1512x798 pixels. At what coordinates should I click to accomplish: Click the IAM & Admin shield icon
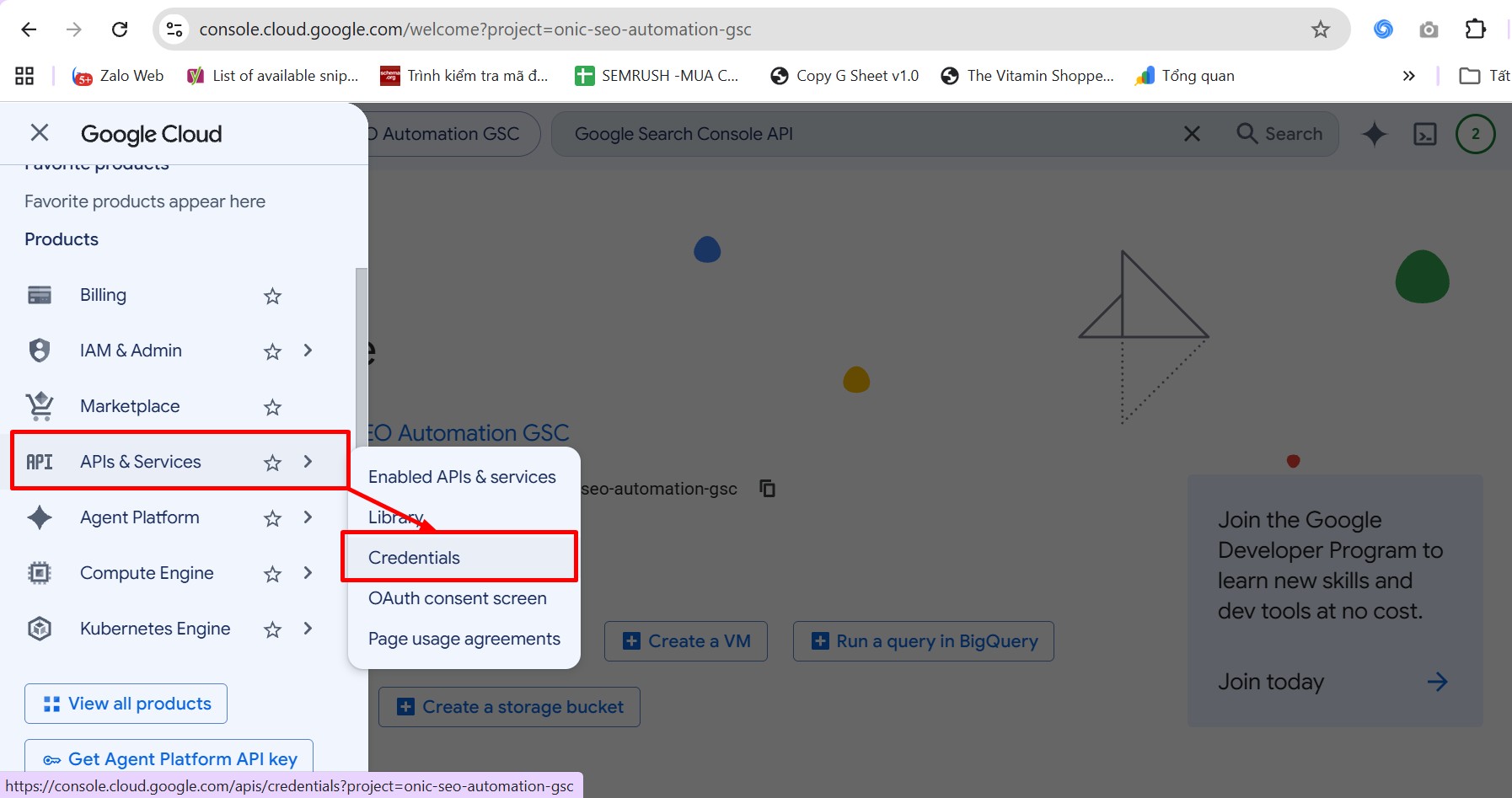click(x=40, y=351)
